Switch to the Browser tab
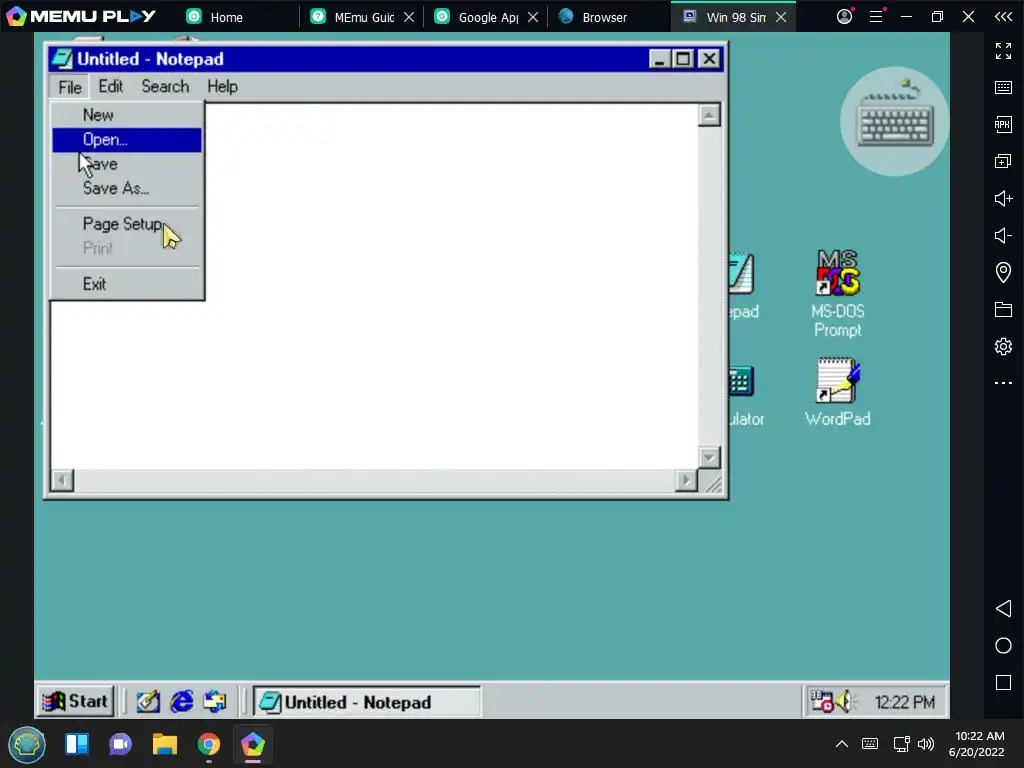 click(x=594, y=17)
